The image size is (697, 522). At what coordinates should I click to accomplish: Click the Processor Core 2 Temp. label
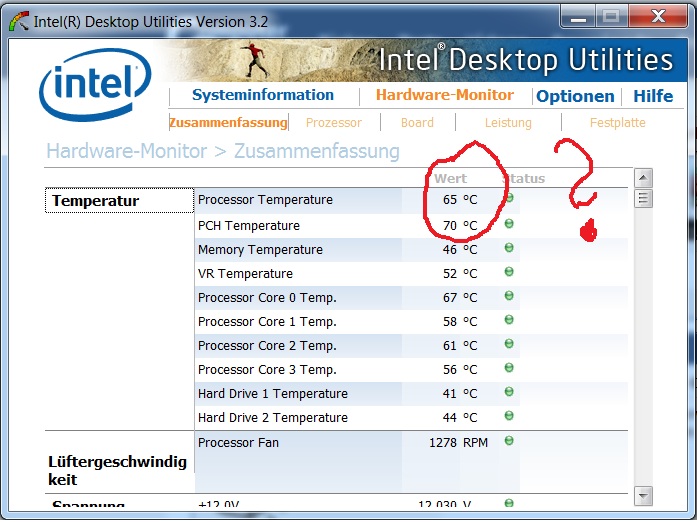pos(267,346)
